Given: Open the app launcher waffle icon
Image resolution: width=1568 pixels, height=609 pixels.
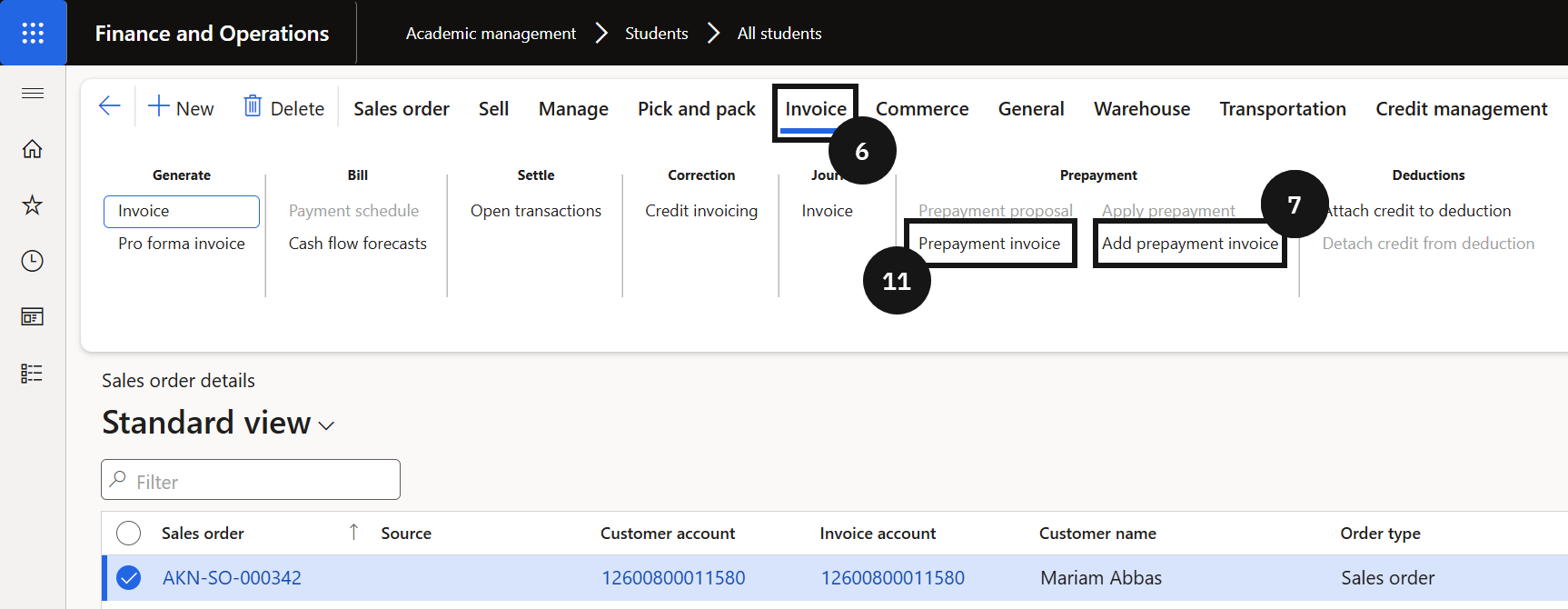Looking at the screenshot, I should click(33, 33).
